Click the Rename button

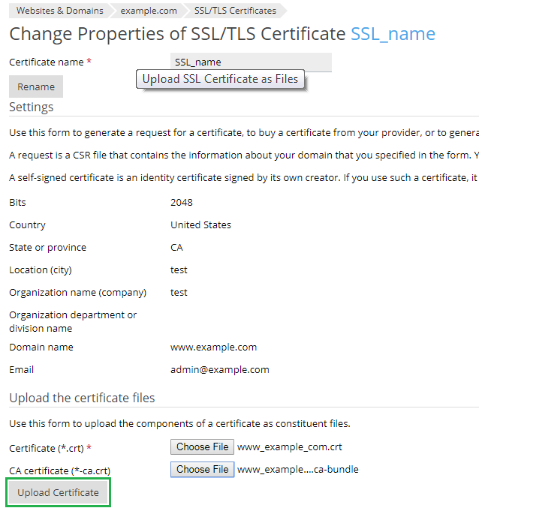[36, 86]
